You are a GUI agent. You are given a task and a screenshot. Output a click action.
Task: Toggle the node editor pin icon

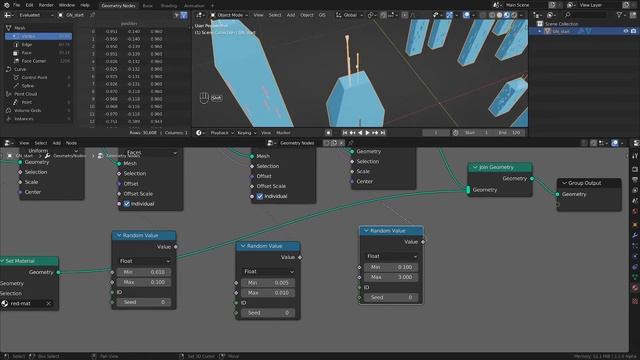(350, 143)
